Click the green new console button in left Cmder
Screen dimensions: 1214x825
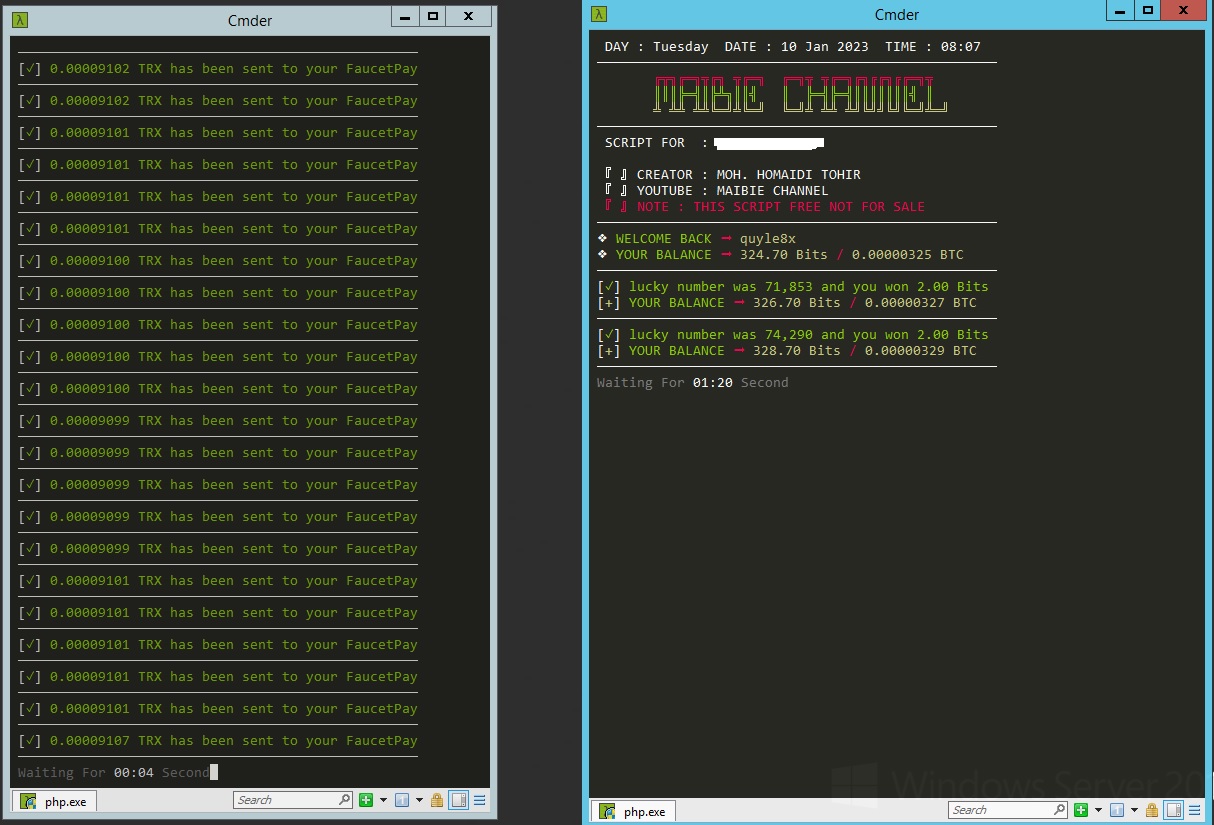[x=366, y=800]
